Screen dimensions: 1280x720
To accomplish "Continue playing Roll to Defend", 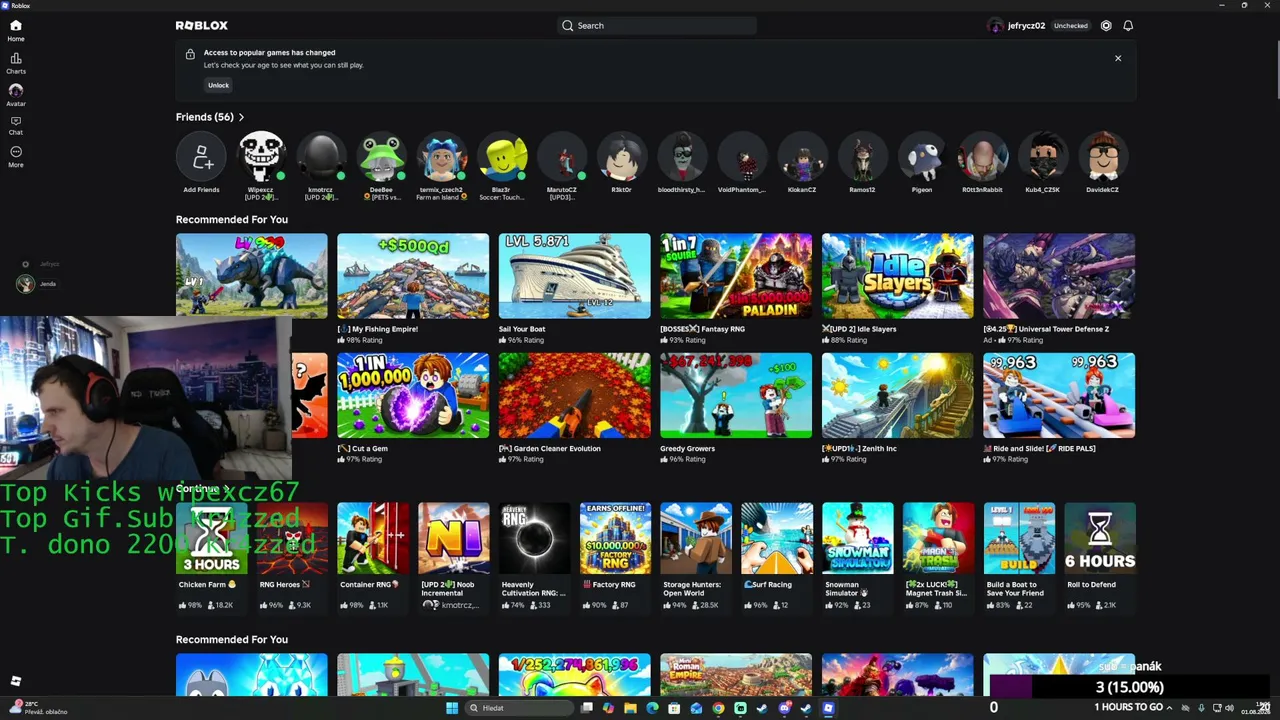I will tap(1100, 539).
